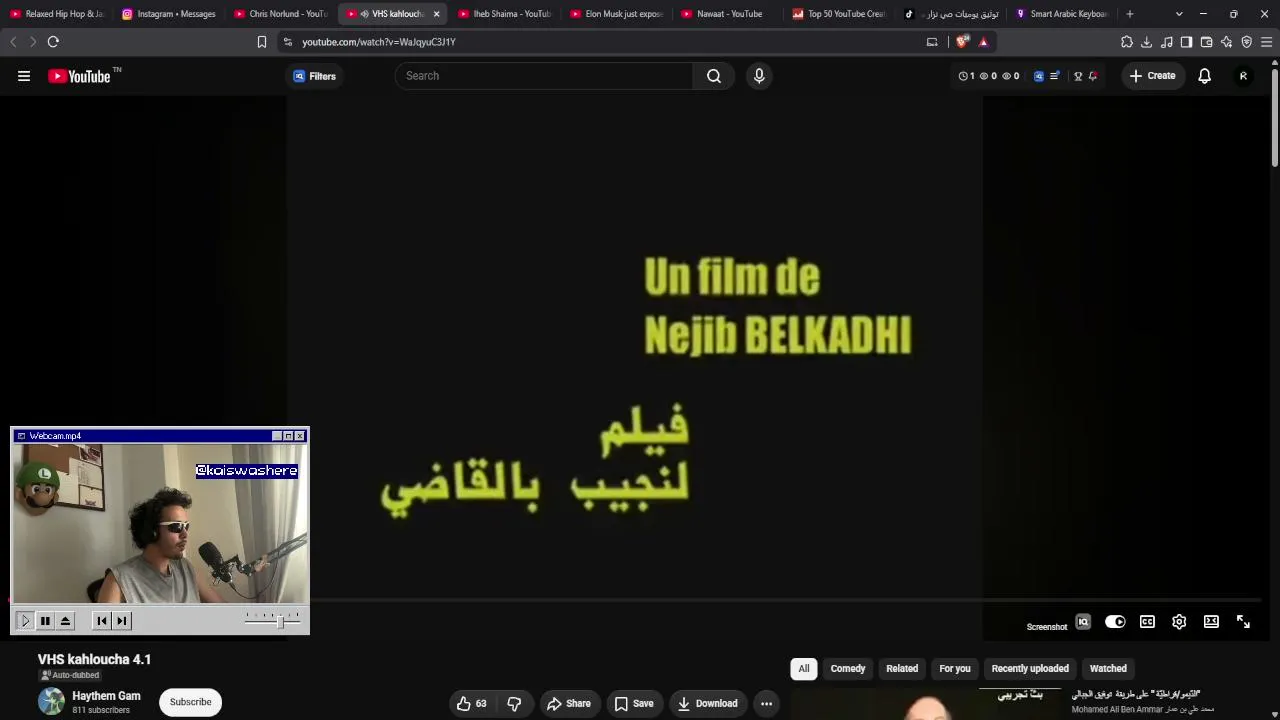Open YouTube notifications bell
This screenshot has height=720, width=1280.
click(x=1205, y=76)
